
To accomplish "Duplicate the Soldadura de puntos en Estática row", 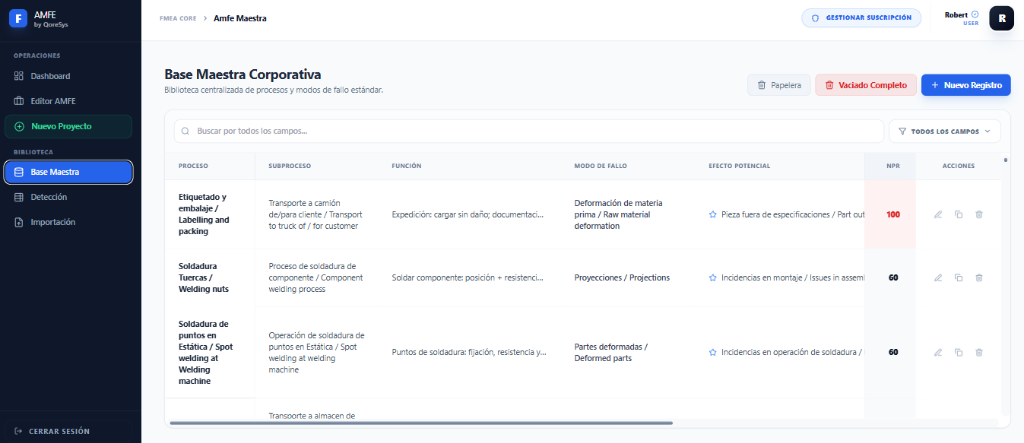I will pyautogui.click(x=958, y=352).
